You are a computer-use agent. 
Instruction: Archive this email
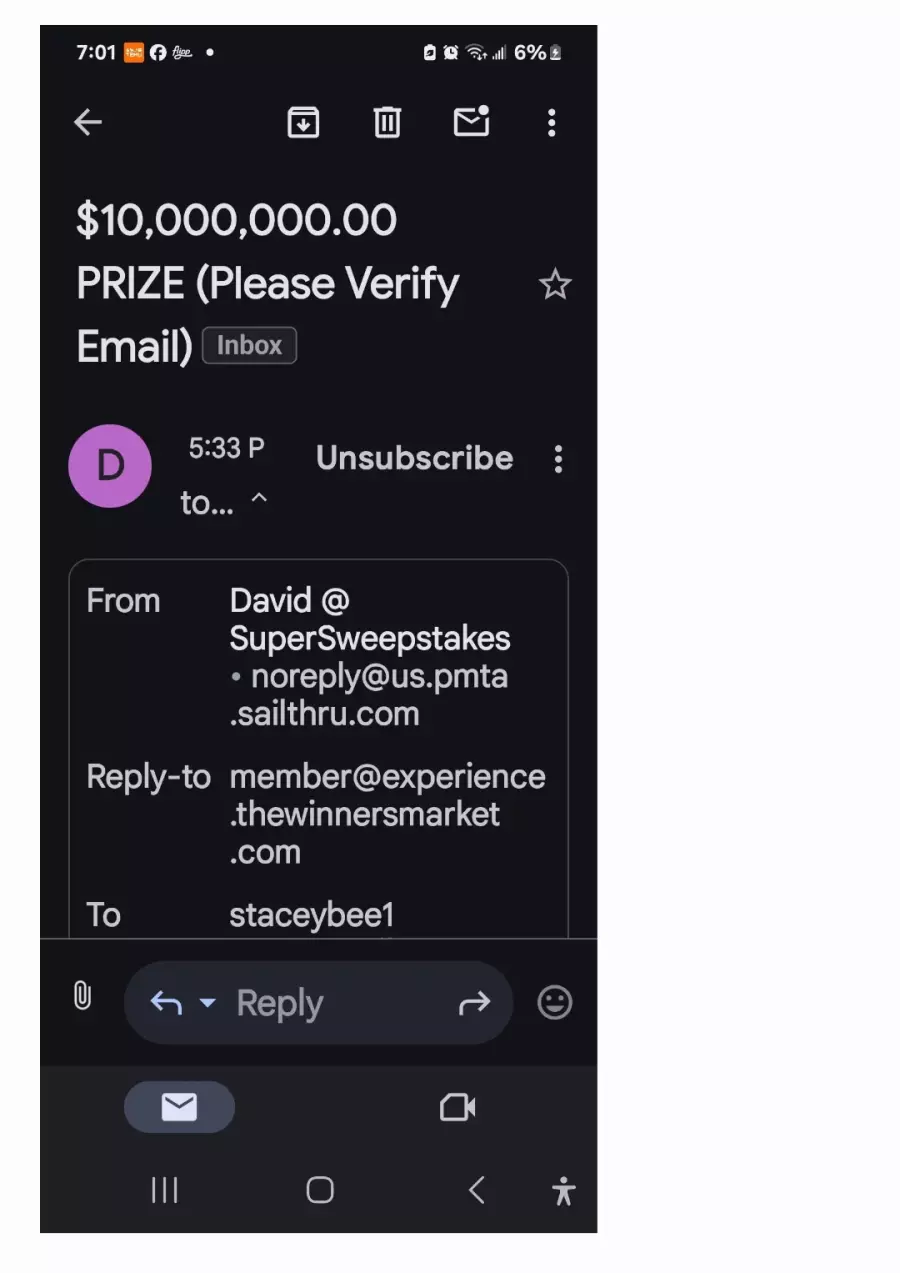pyautogui.click(x=303, y=122)
